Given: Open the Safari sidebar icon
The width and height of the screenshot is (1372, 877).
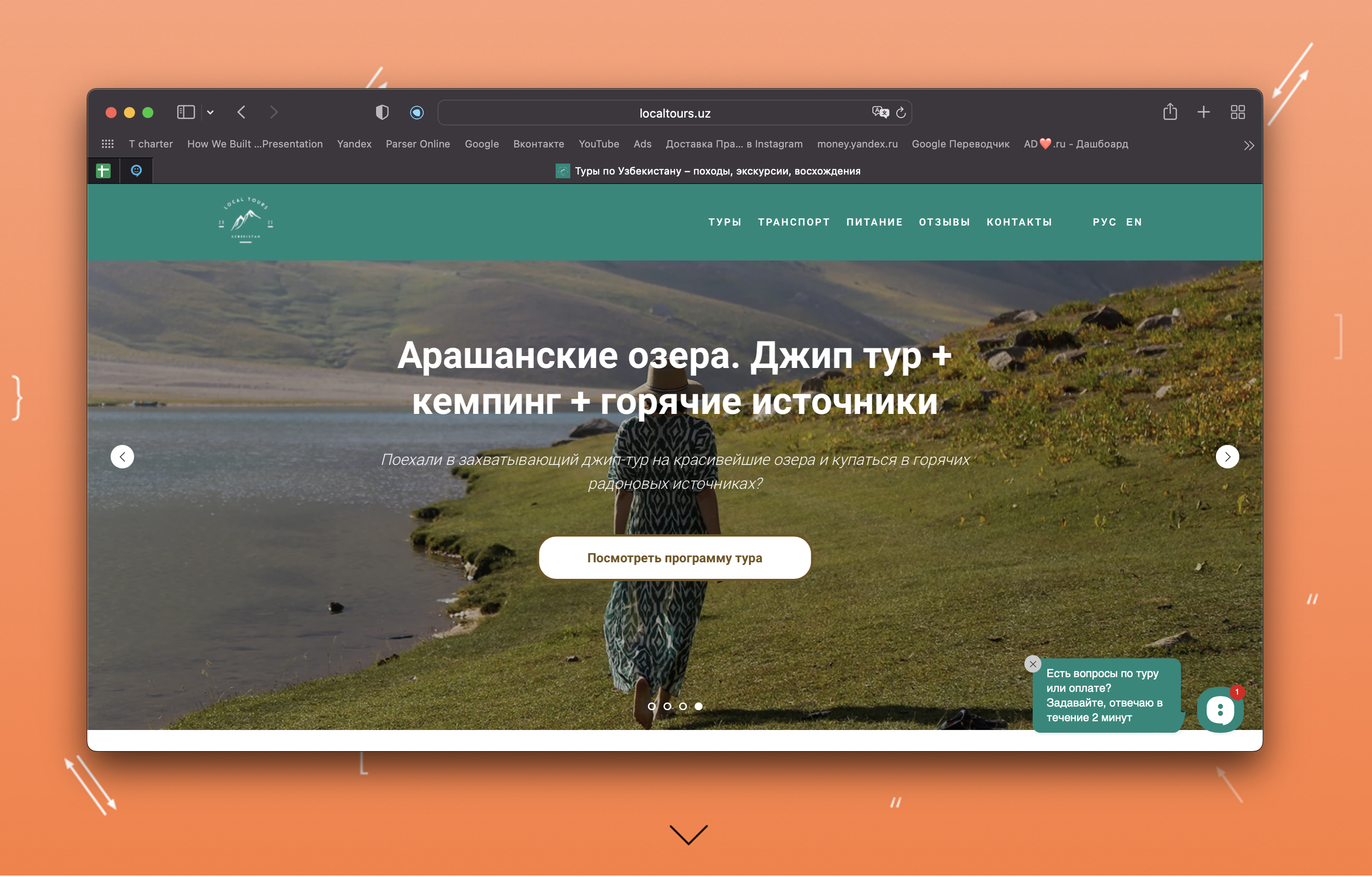Looking at the screenshot, I should click(x=186, y=112).
